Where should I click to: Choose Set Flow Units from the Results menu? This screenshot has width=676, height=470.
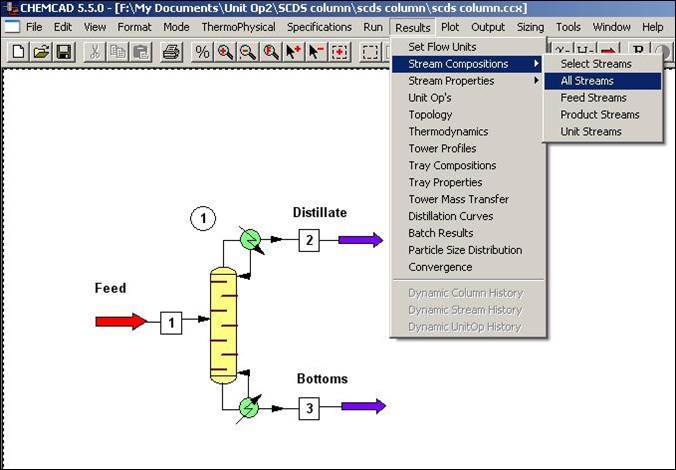[467, 47]
